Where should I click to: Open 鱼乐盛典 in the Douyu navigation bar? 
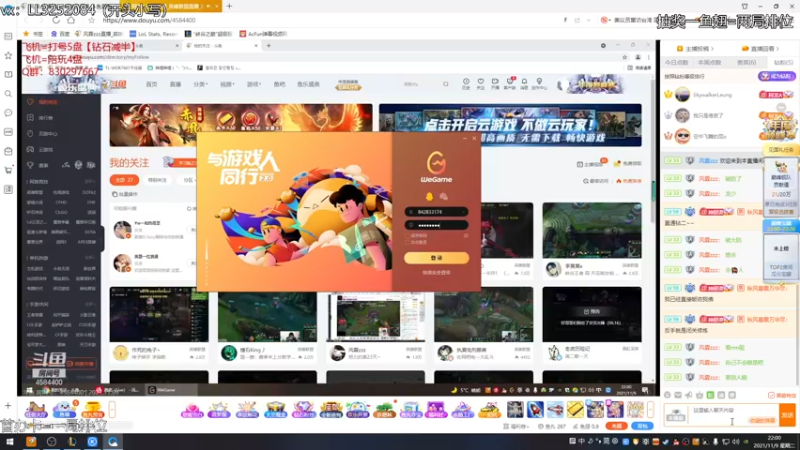tap(308, 84)
